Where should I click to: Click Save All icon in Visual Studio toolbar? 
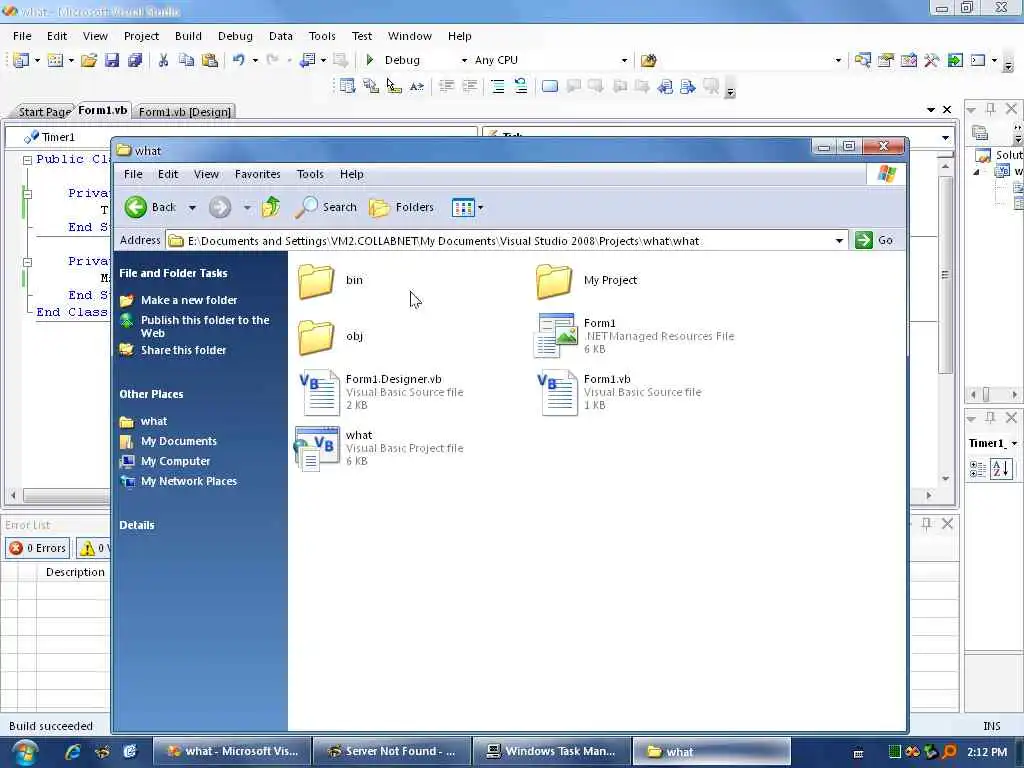(x=135, y=60)
